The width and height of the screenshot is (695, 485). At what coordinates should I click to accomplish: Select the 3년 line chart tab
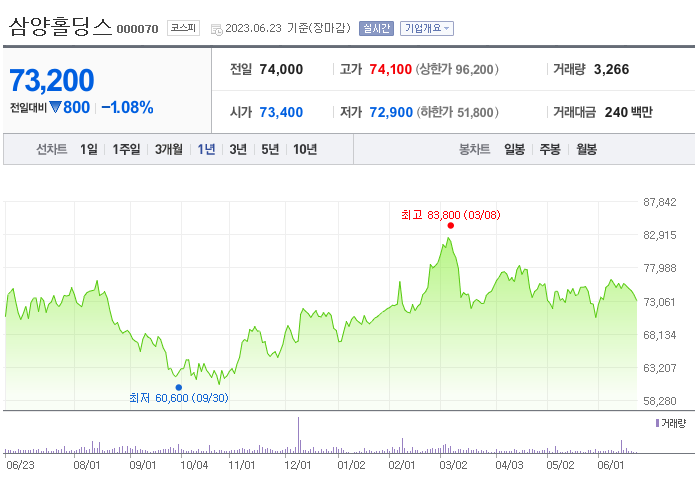click(238, 149)
